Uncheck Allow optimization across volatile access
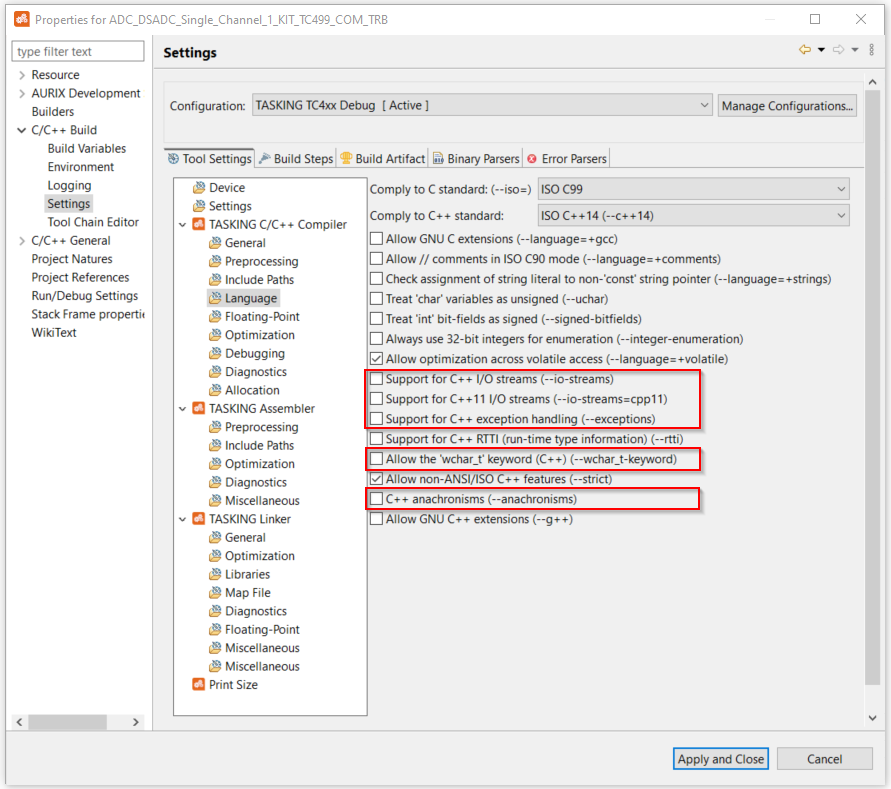This screenshot has width=891, height=789. 376,359
